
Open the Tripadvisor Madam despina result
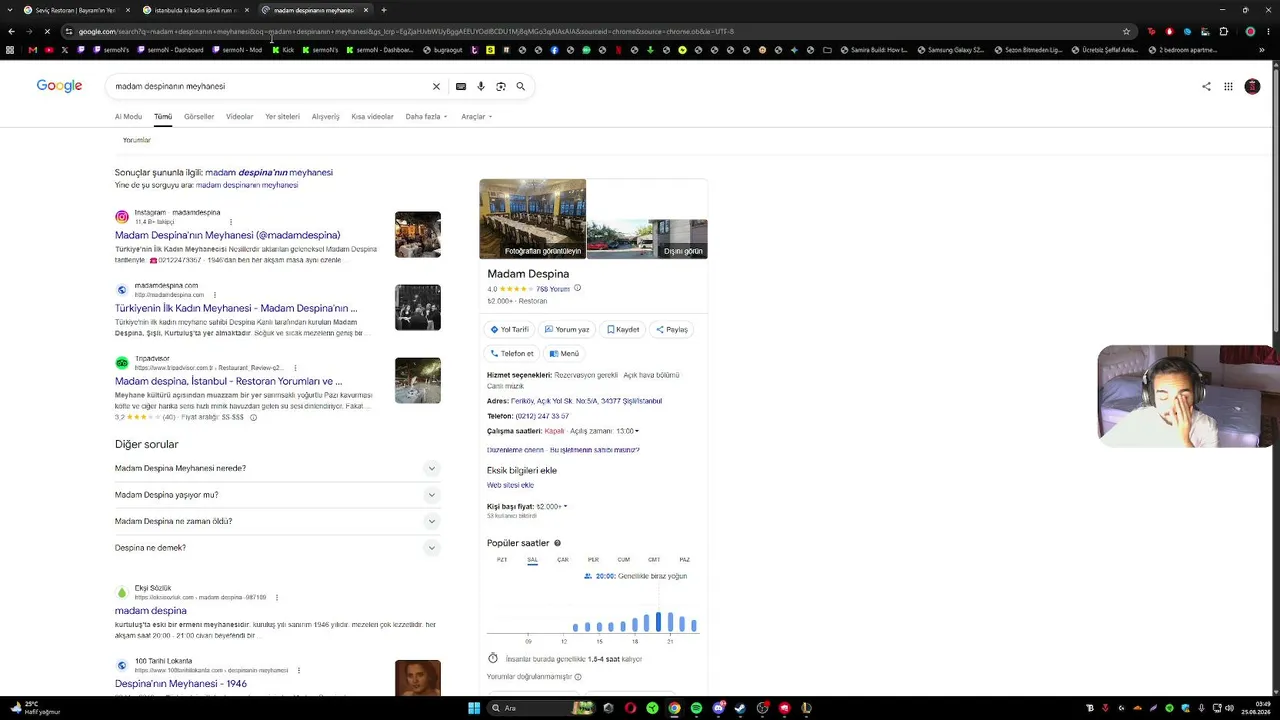229,381
